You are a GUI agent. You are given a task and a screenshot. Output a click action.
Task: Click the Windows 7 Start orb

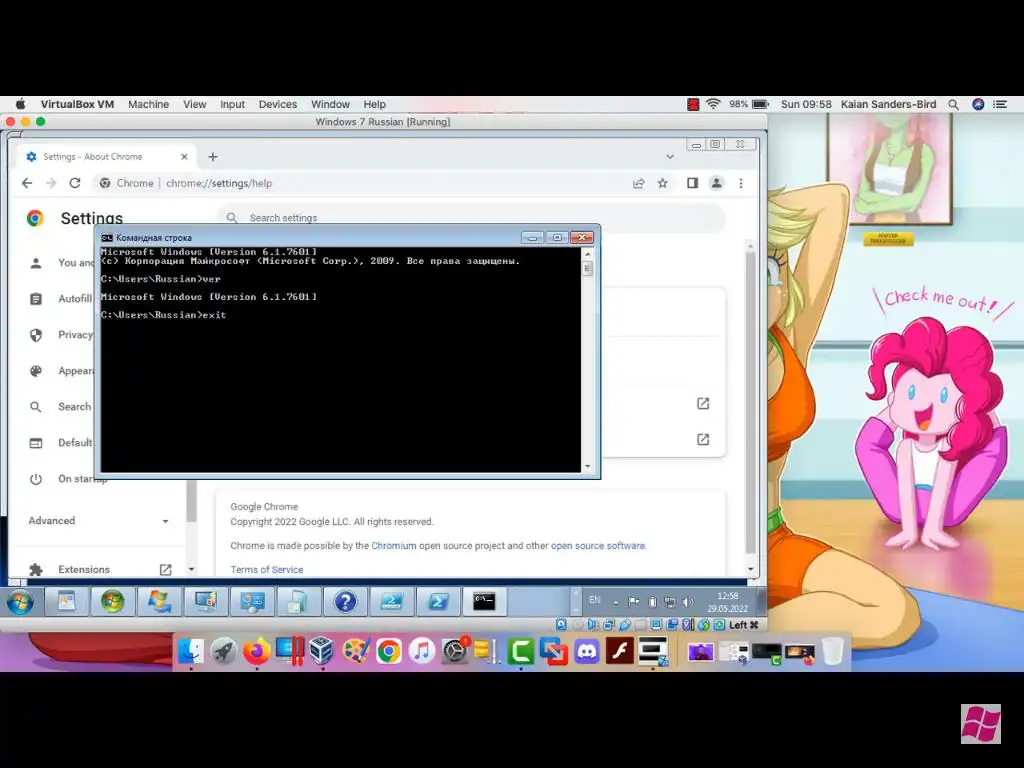click(x=20, y=601)
